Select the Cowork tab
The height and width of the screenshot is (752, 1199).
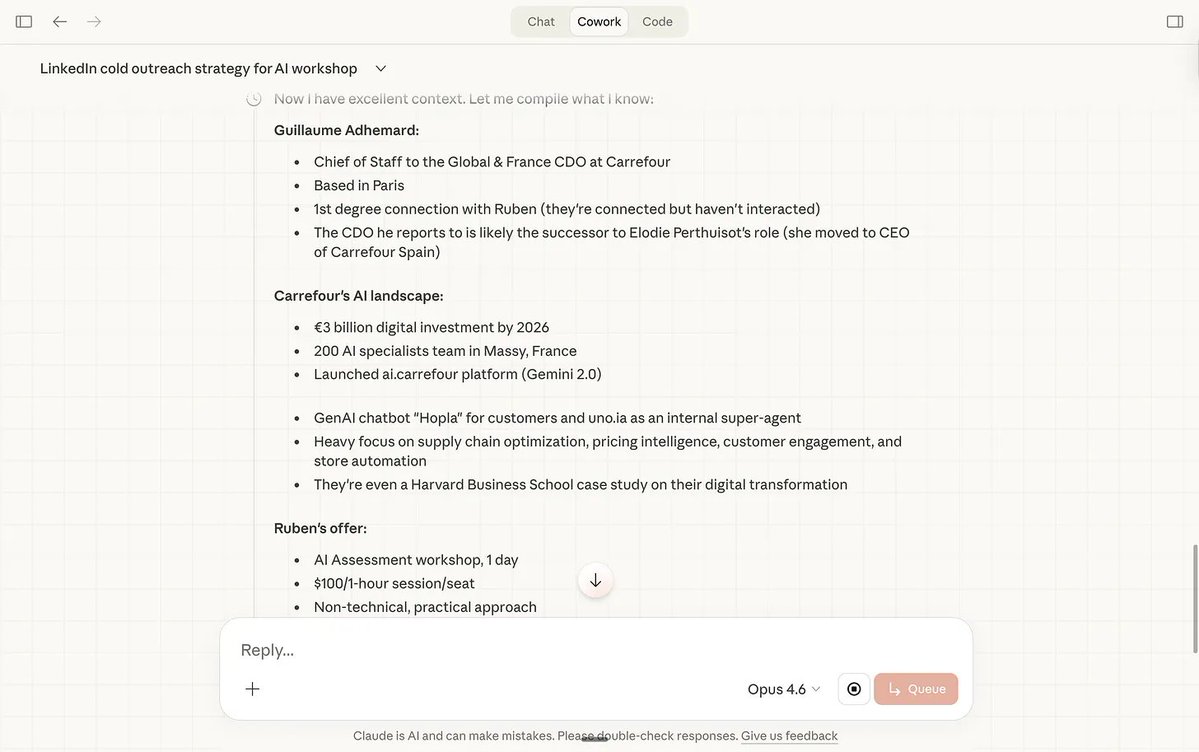coord(598,20)
